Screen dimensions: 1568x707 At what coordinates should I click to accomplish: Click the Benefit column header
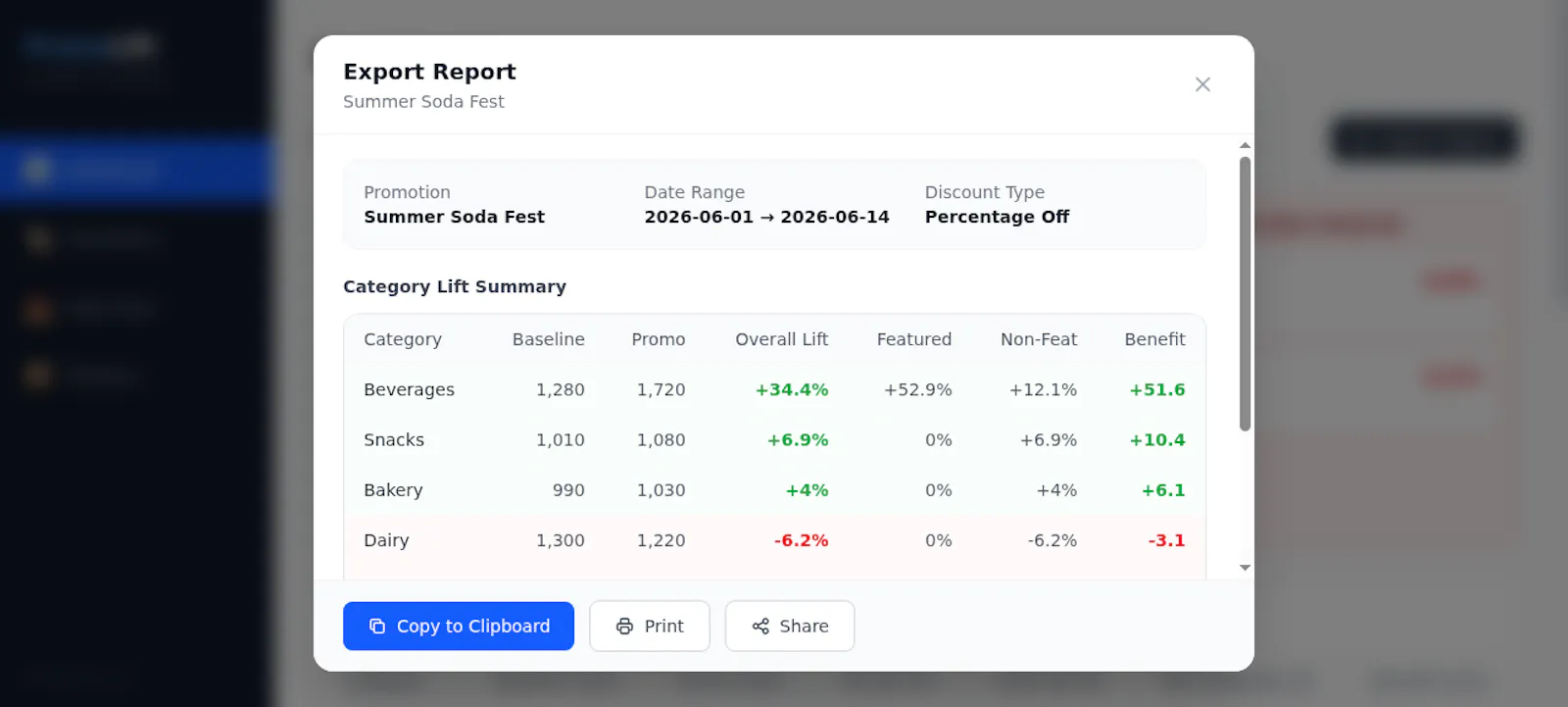(x=1154, y=339)
